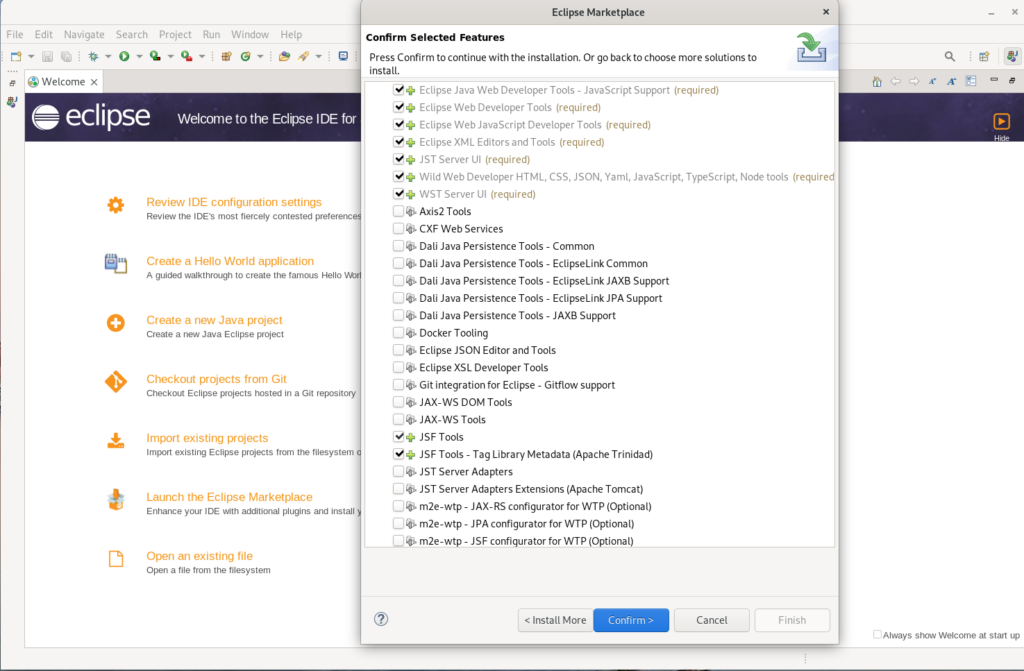Close the Welcome tab
Viewport: 1024px width, 671px height.
coord(94,82)
